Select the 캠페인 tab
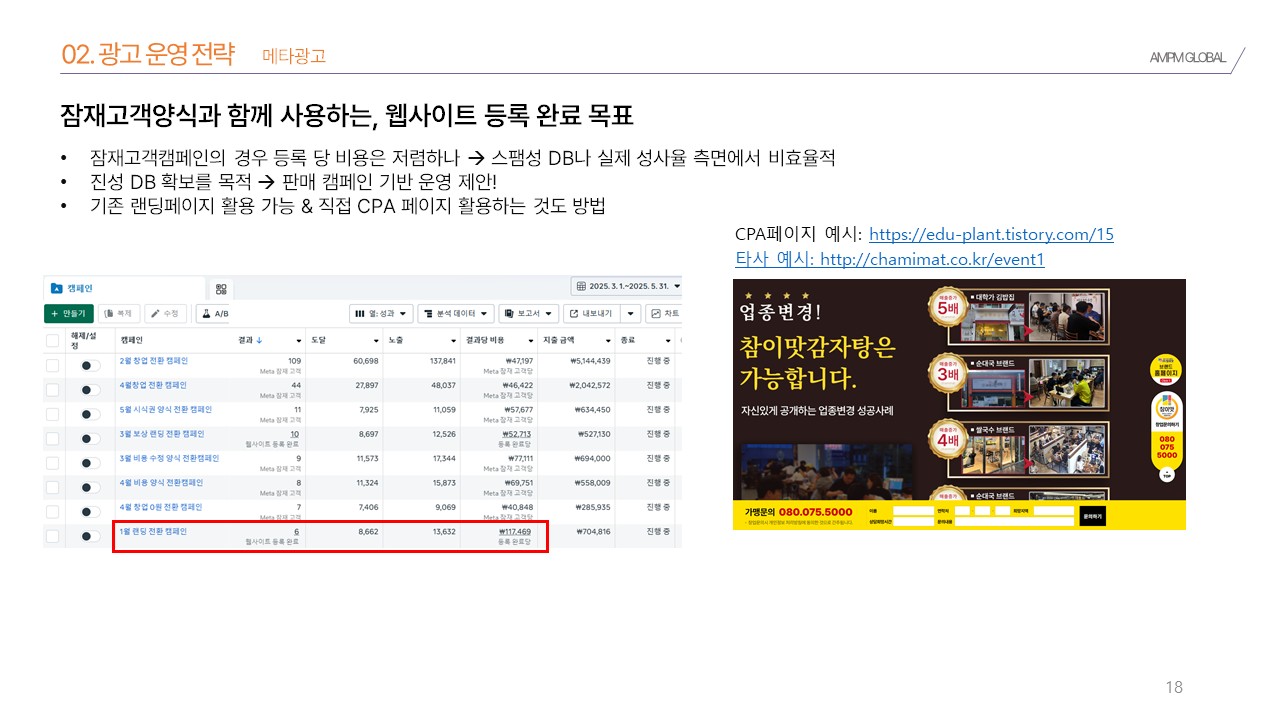The width and height of the screenshot is (1280, 720). click(x=80, y=288)
